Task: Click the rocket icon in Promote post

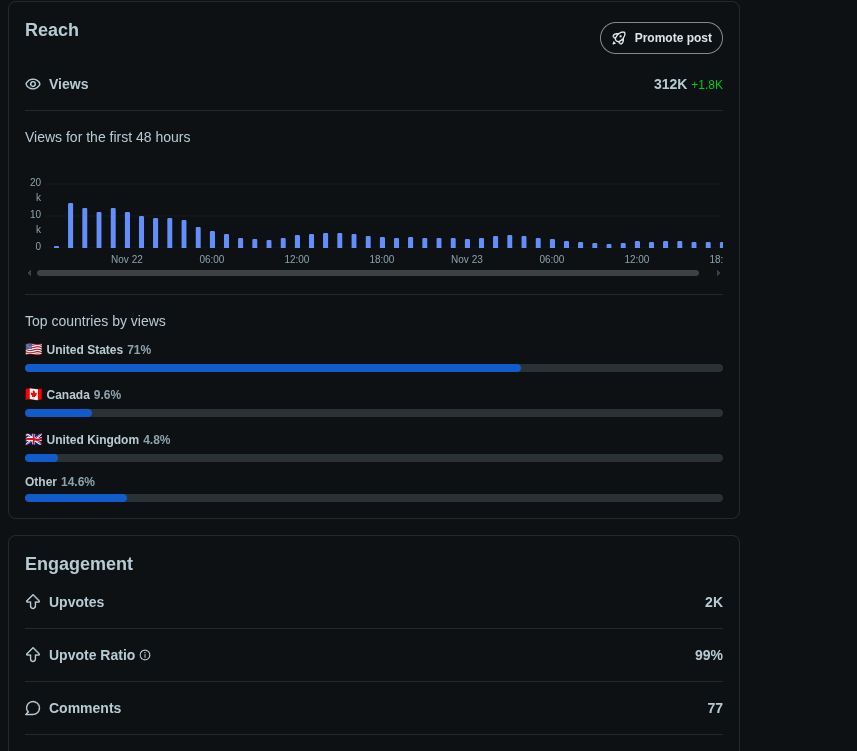Action: click(619, 38)
